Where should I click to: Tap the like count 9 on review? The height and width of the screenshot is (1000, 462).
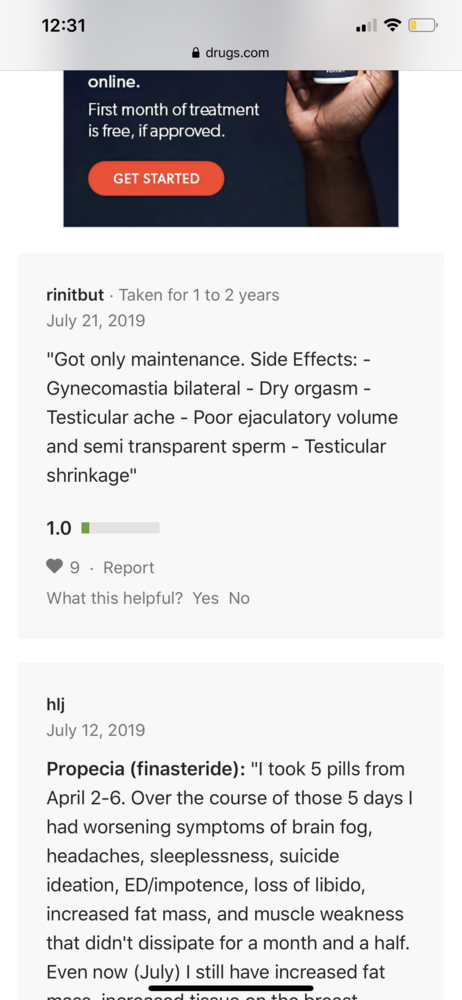(x=75, y=568)
